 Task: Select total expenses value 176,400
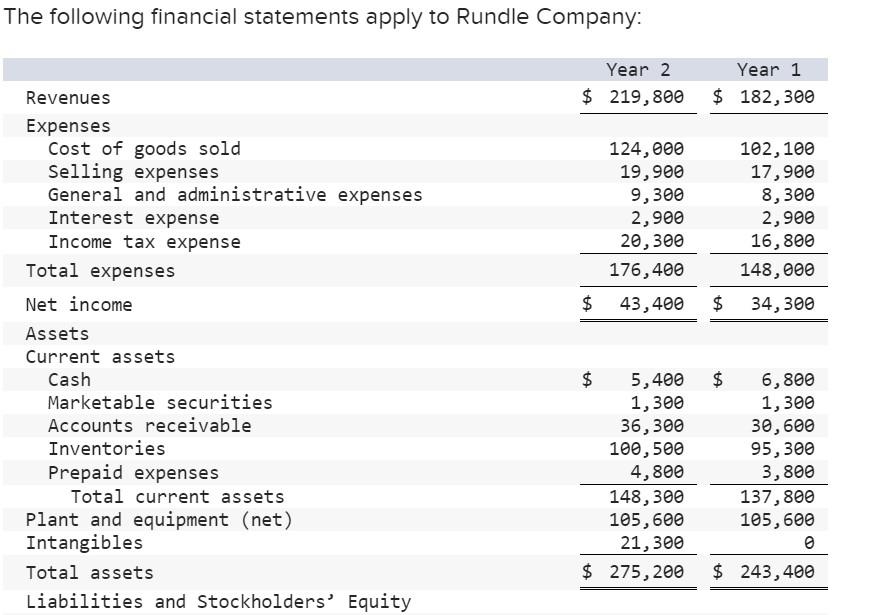pos(647,270)
